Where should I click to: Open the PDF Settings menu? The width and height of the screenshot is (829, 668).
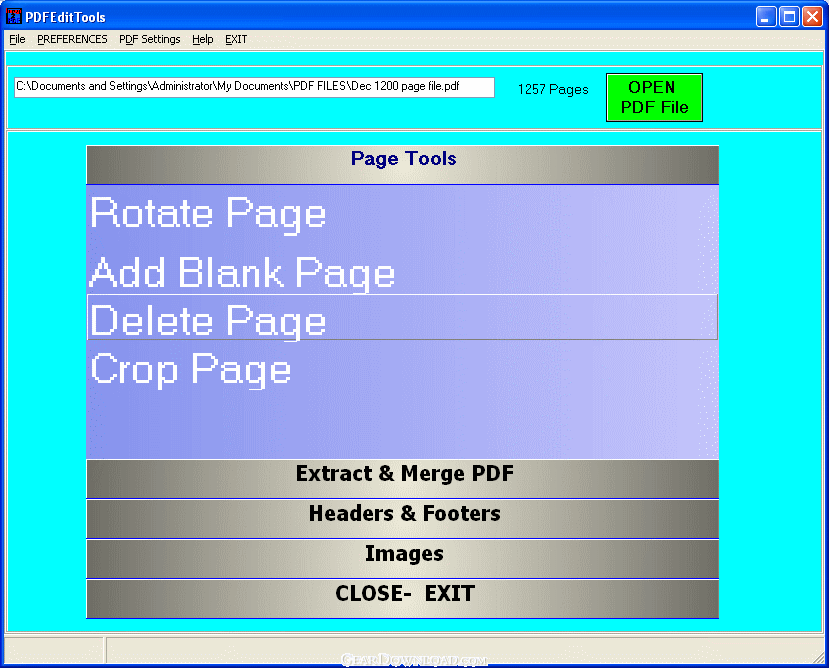pos(150,39)
